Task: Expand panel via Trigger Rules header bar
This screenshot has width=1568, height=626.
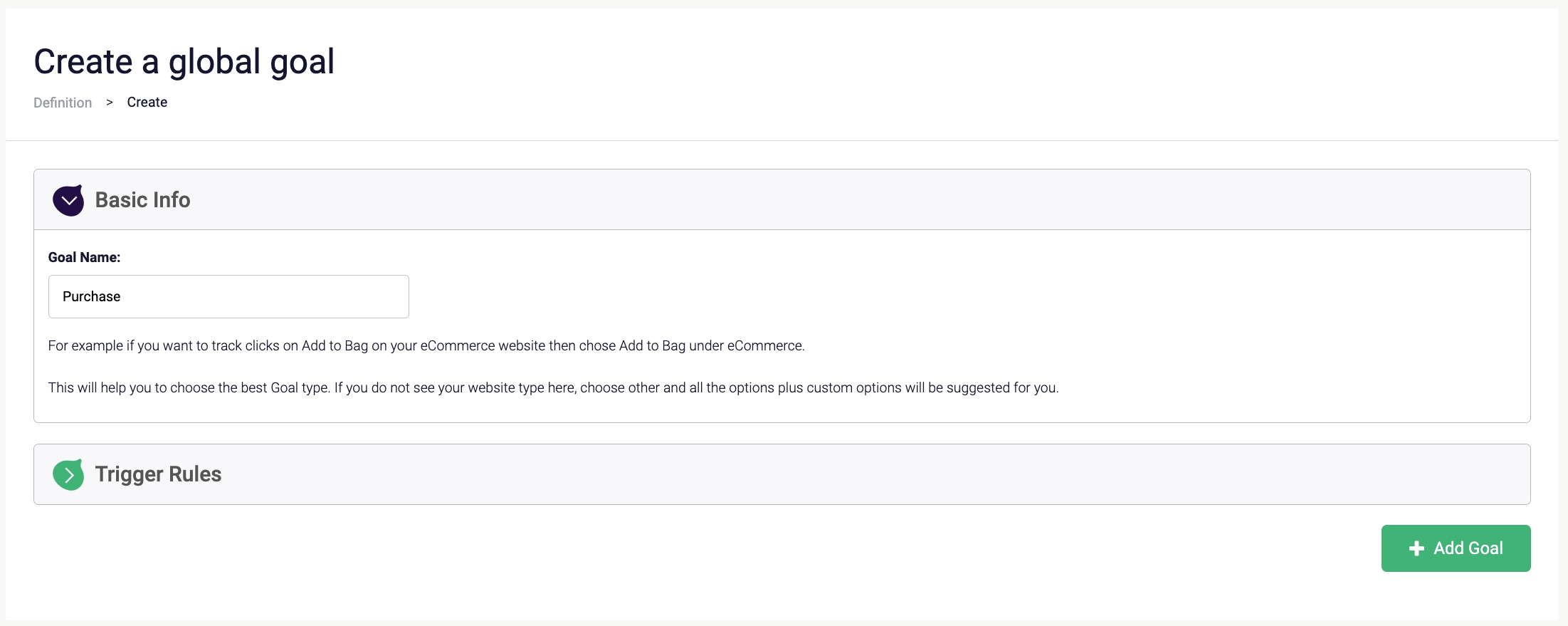Action: coord(854,474)
